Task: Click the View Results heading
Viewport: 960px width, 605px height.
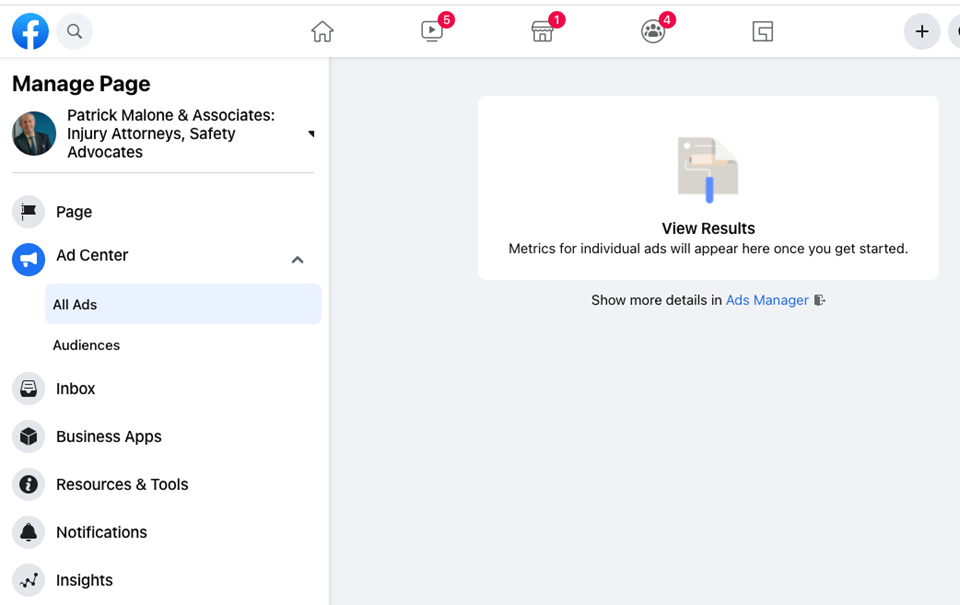Action: (x=708, y=228)
